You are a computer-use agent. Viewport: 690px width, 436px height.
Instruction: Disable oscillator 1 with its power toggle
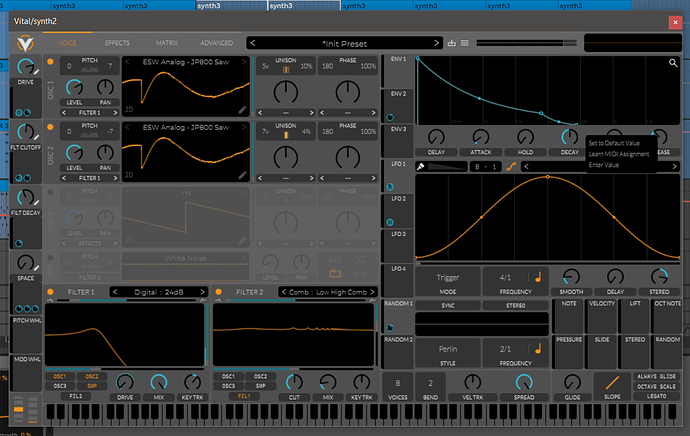click(50, 62)
